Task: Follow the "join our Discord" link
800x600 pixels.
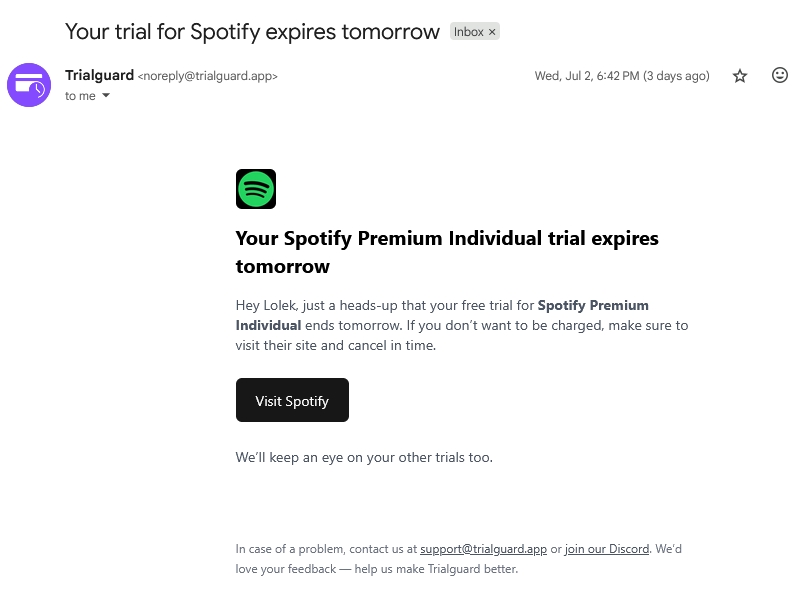Action: (607, 549)
